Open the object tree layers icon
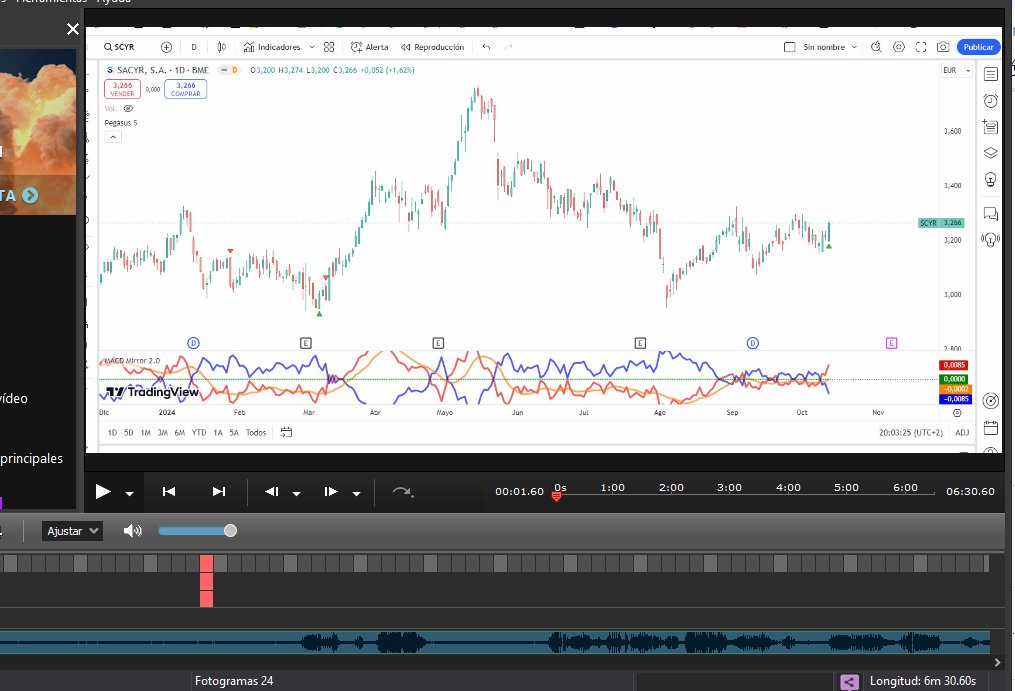 pyautogui.click(x=990, y=153)
